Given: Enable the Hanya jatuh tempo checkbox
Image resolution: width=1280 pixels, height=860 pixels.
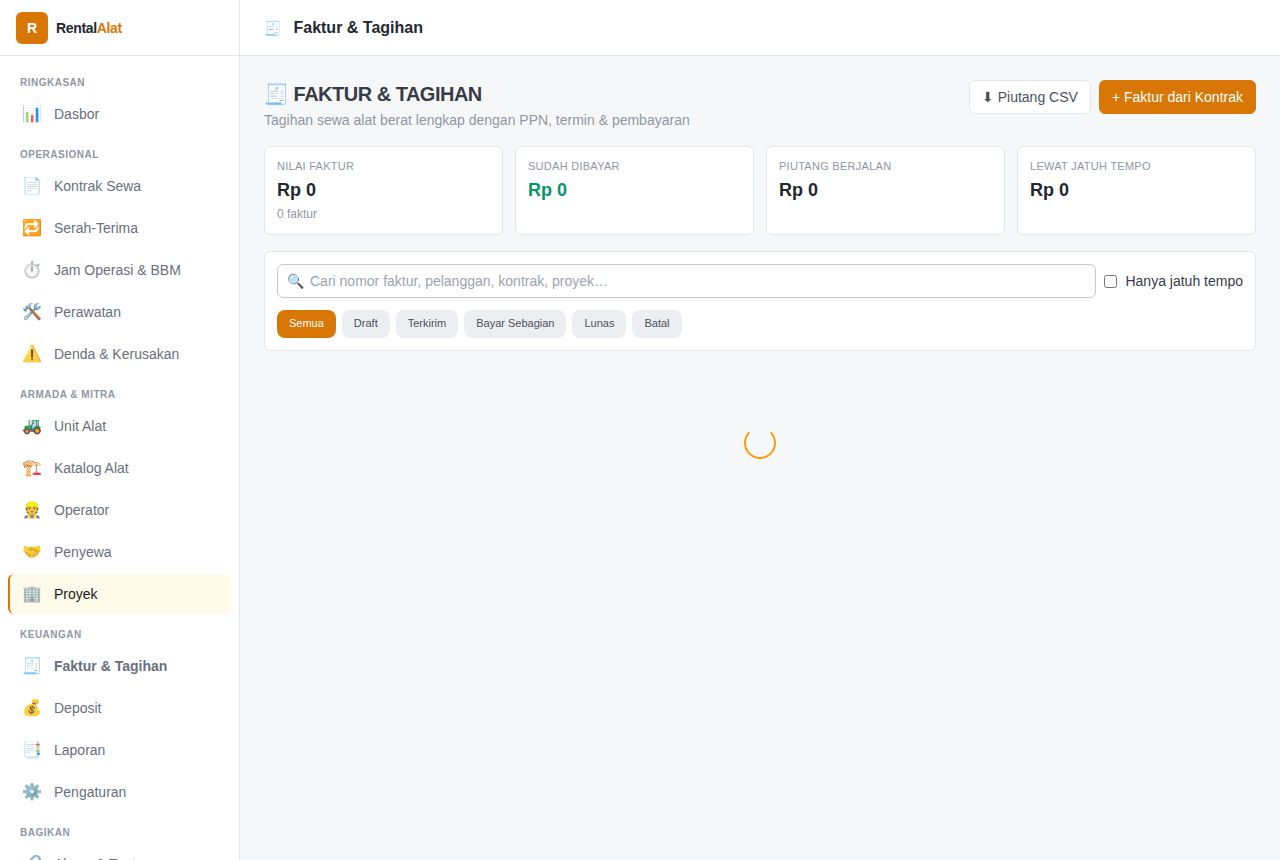Looking at the screenshot, I should tap(1110, 282).
